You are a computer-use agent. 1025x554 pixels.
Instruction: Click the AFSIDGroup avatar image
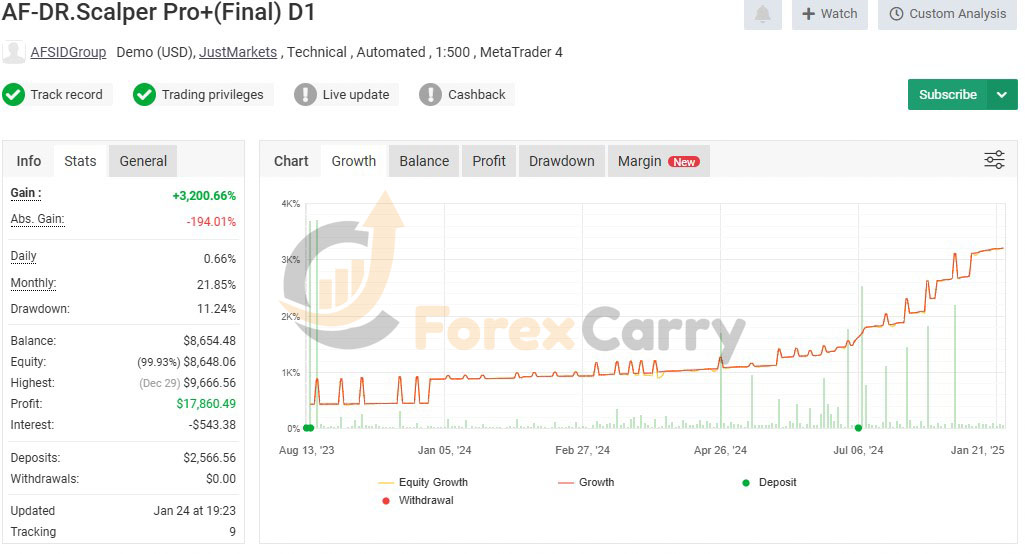coord(14,52)
